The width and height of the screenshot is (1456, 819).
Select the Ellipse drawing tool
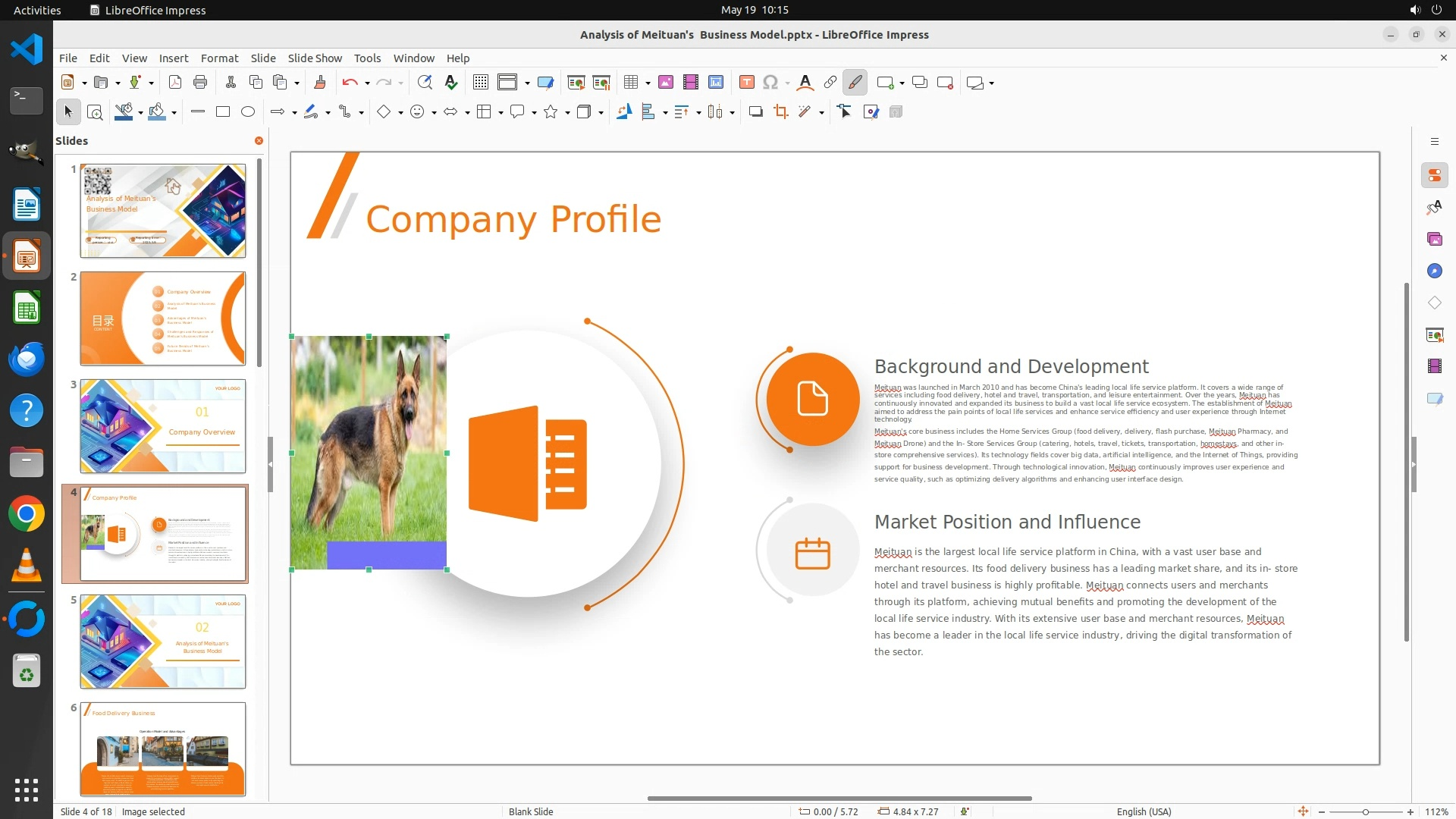click(248, 112)
